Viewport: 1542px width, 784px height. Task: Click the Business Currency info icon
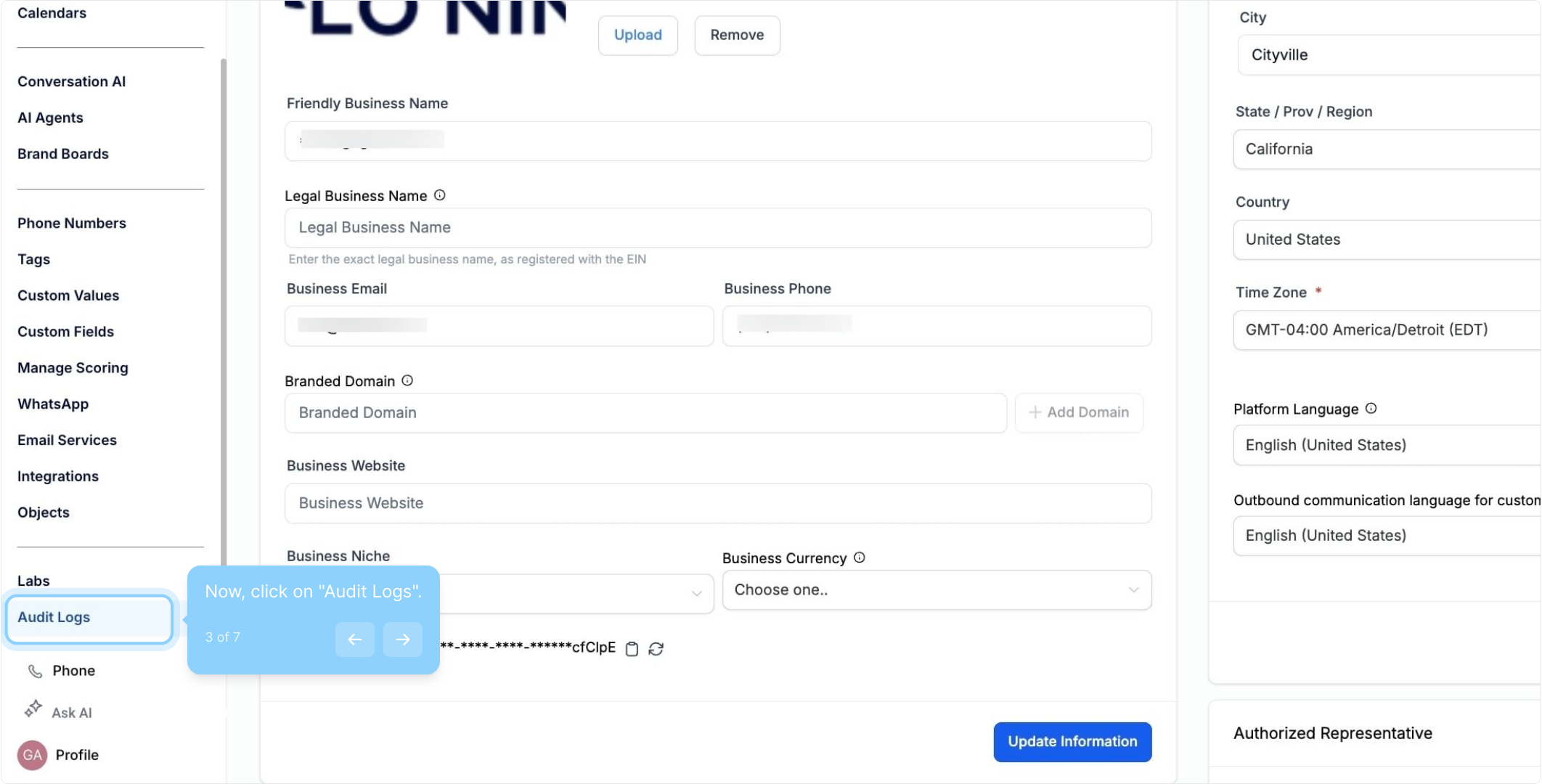coord(860,558)
